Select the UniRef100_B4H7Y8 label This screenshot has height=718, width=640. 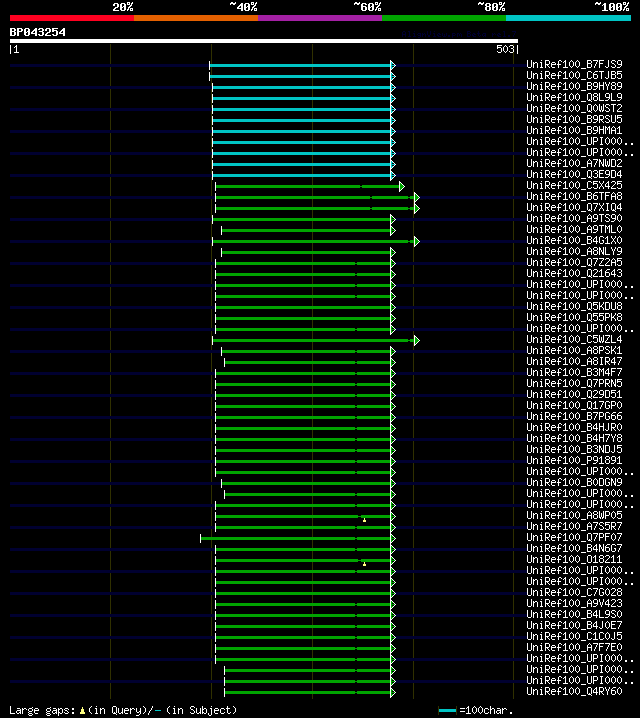point(574,438)
